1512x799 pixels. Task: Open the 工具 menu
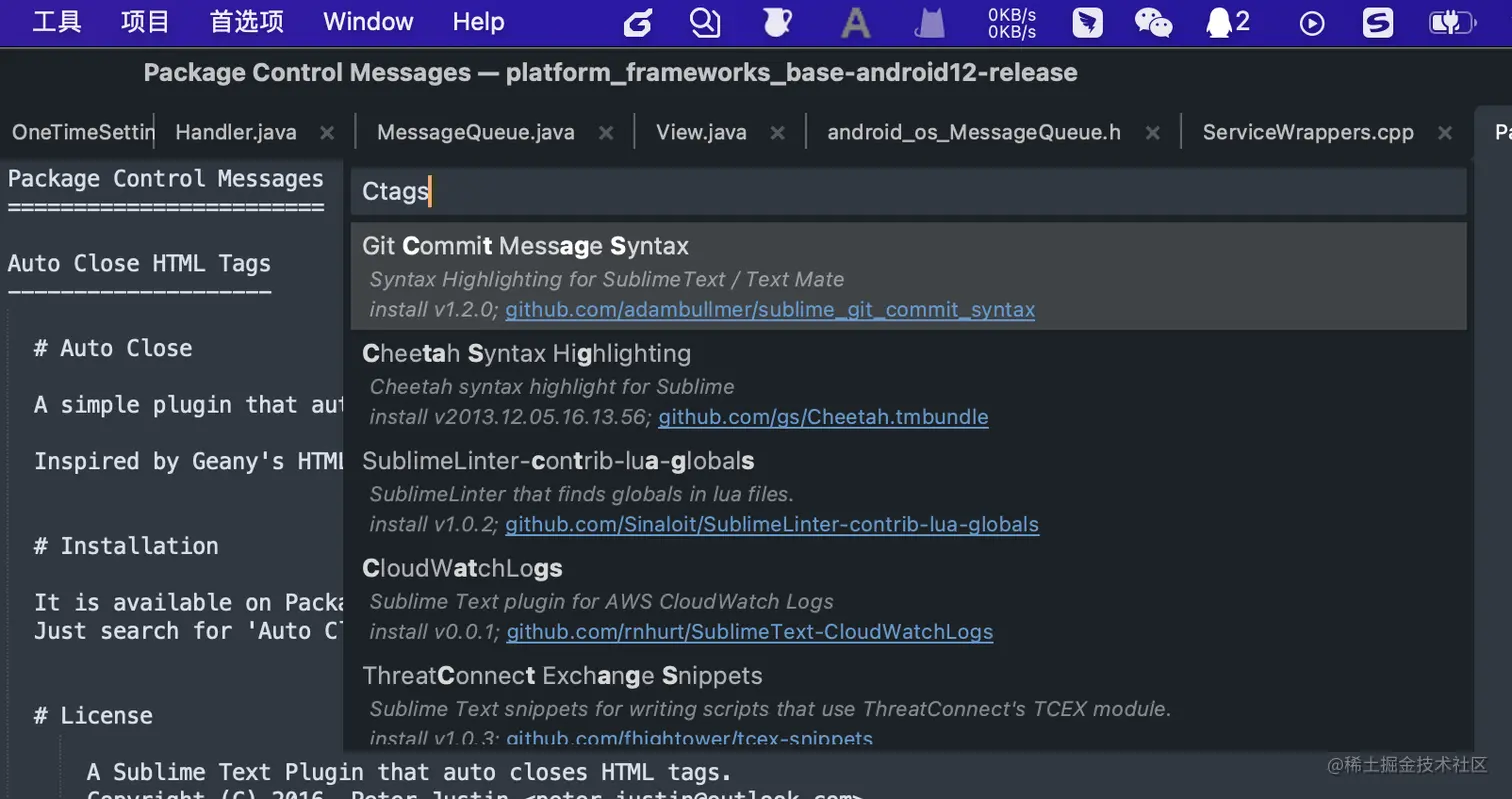click(x=57, y=22)
